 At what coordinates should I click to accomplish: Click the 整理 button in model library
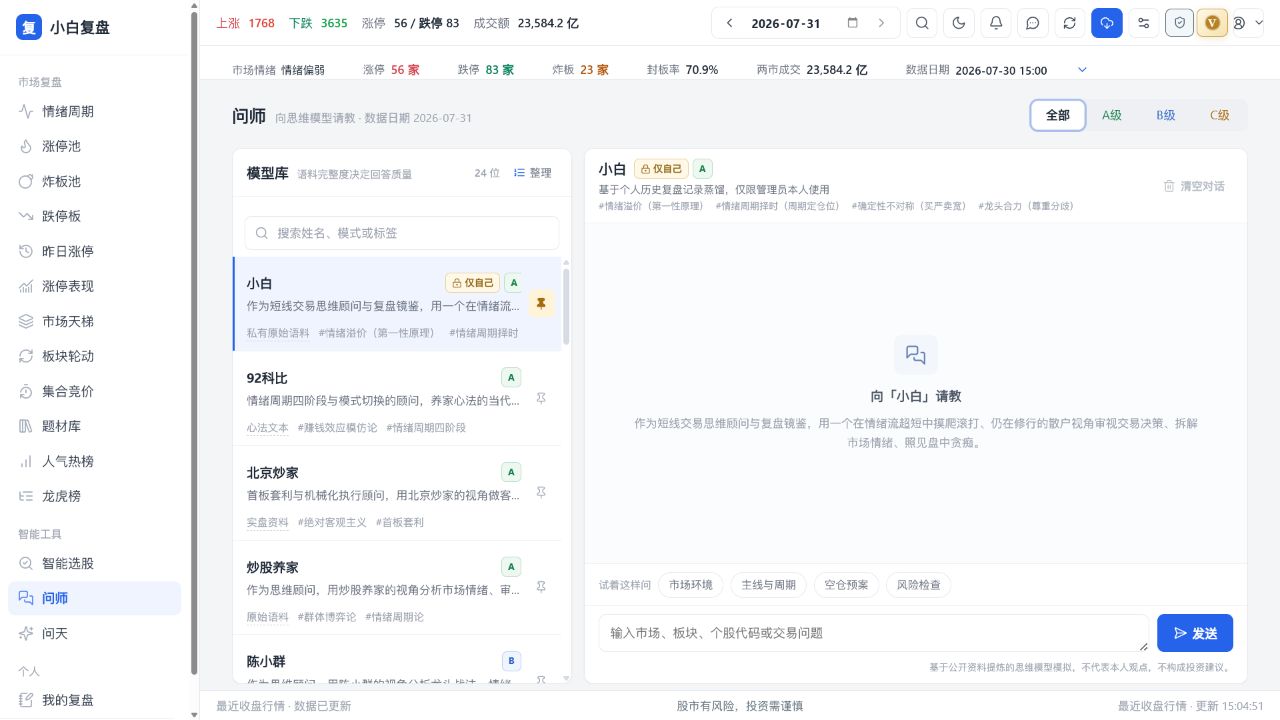[532, 173]
